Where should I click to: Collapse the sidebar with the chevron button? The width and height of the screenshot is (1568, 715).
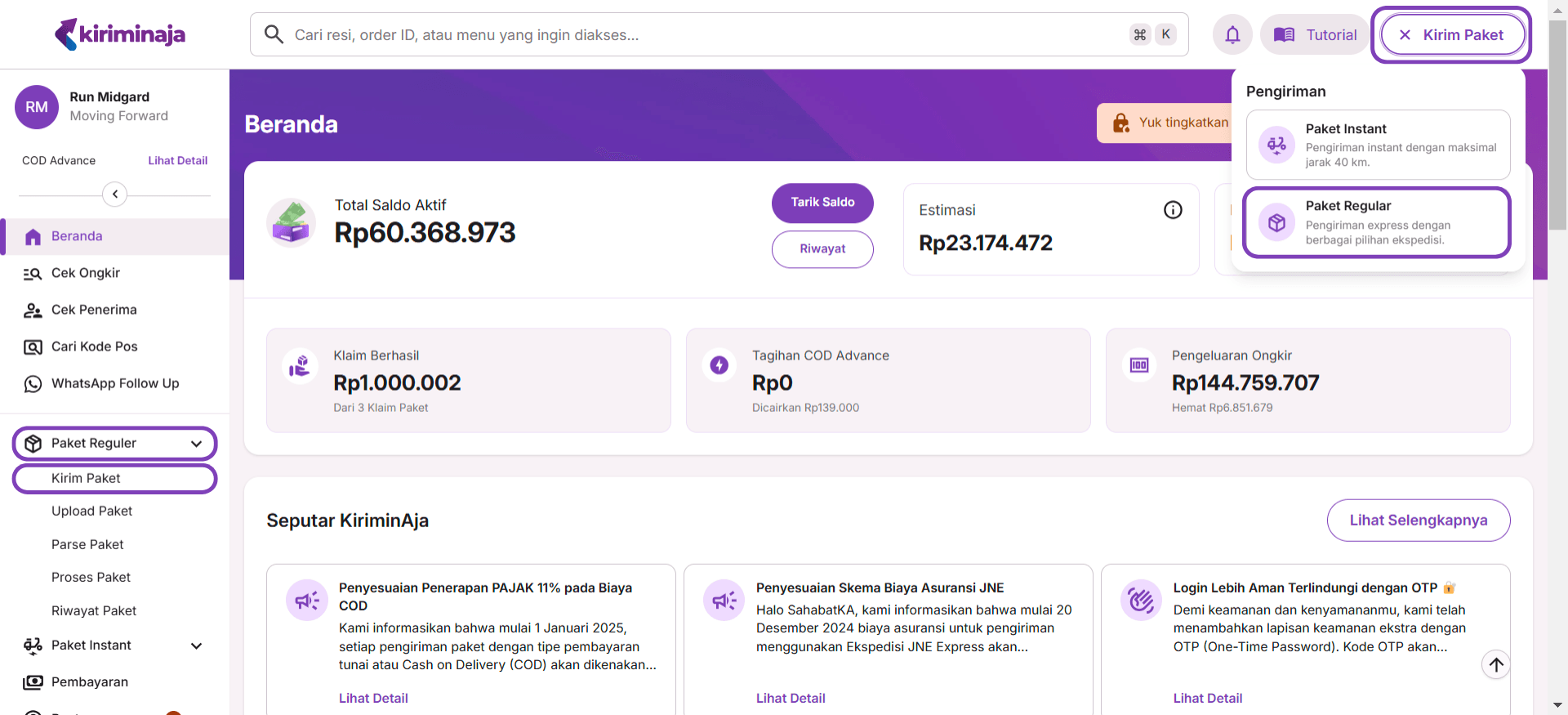[x=115, y=194]
